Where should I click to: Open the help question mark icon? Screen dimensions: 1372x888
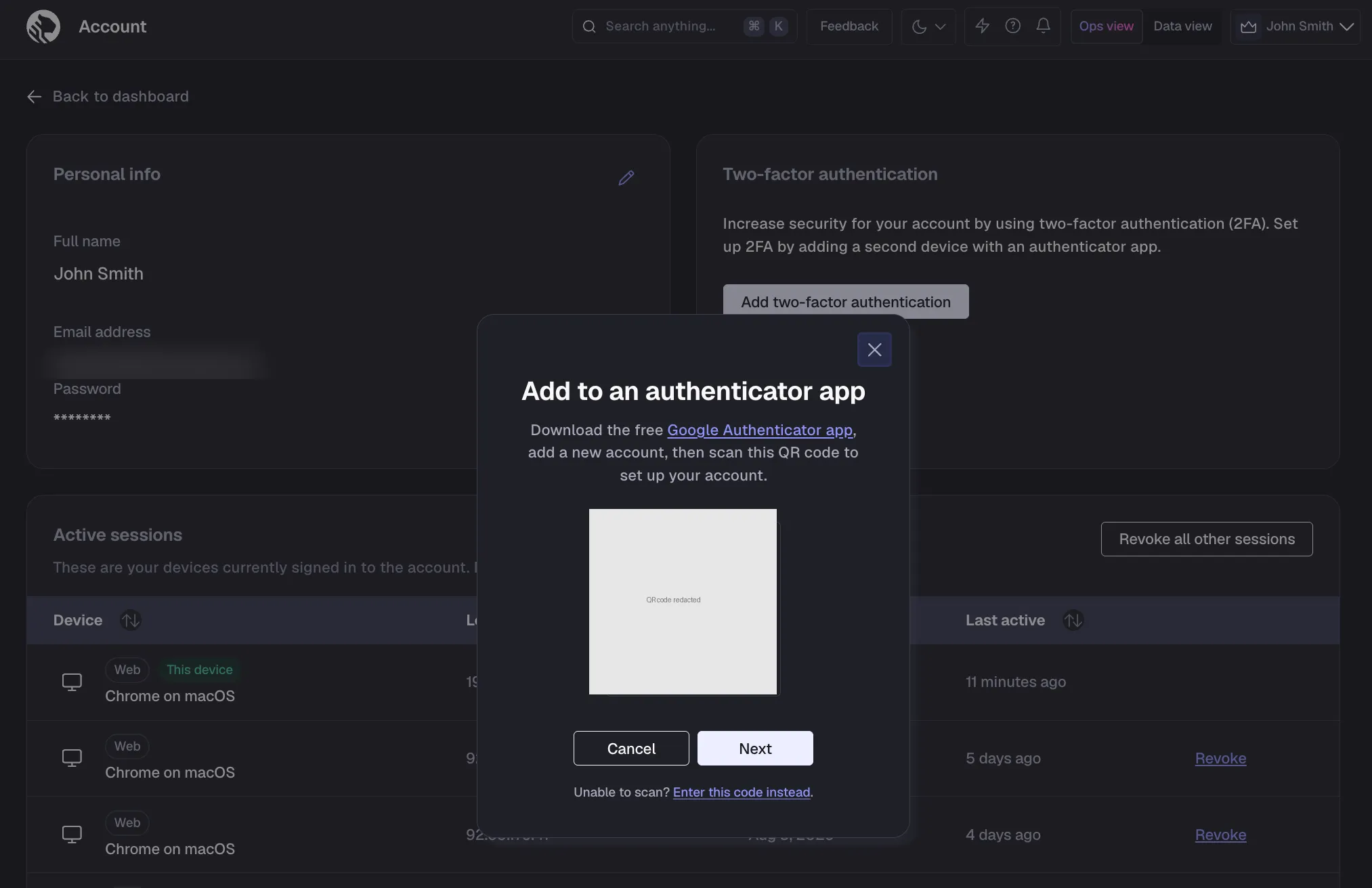pyautogui.click(x=1012, y=26)
